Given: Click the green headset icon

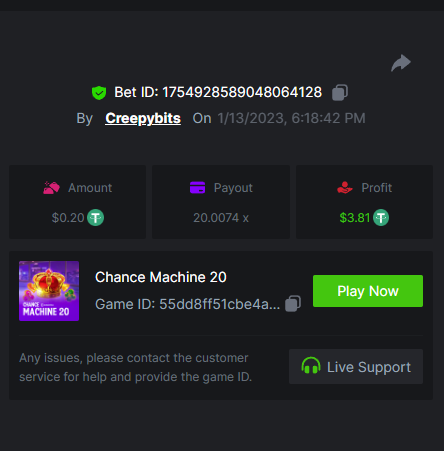Looking at the screenshot, I should 311,366.
